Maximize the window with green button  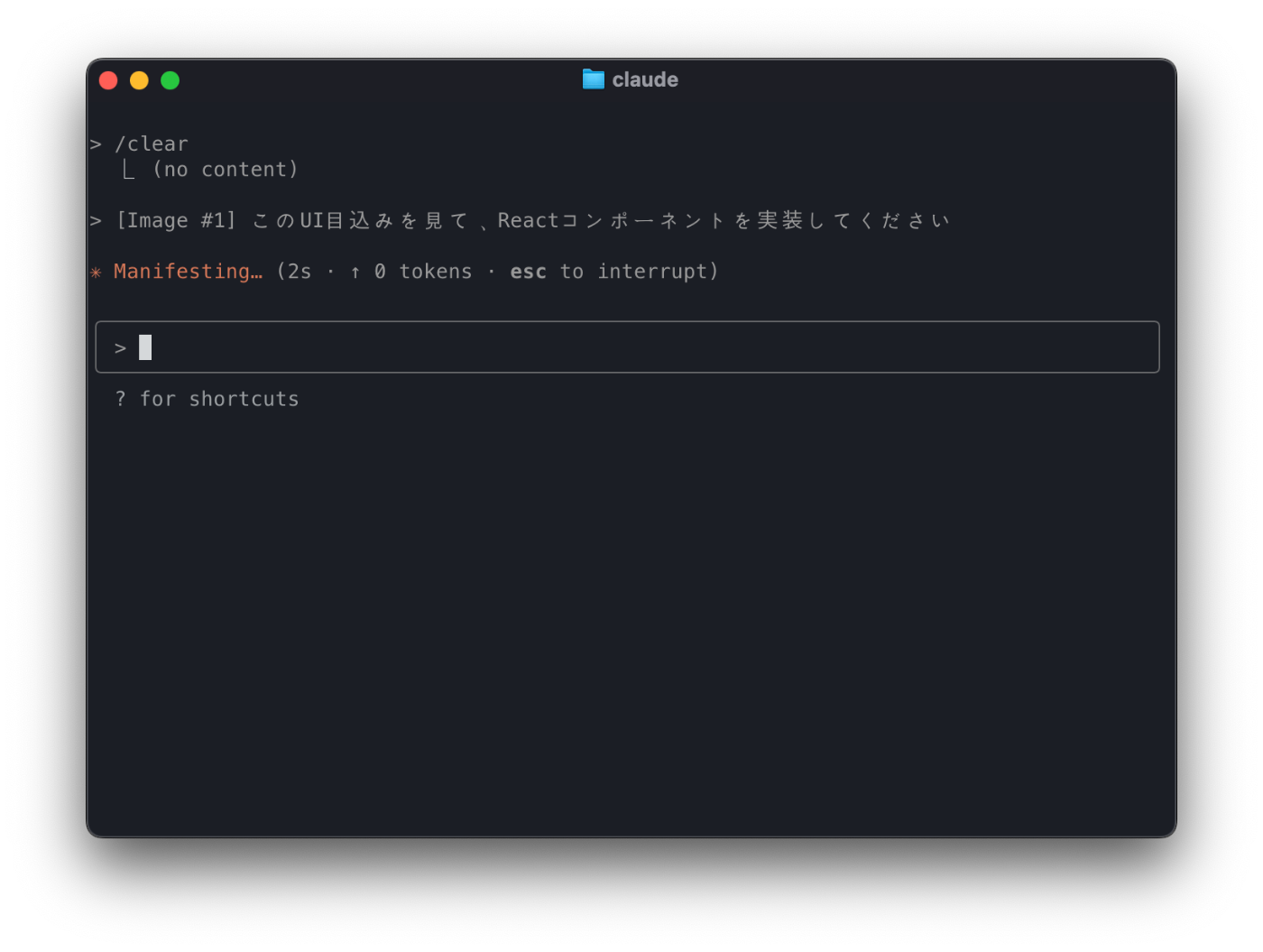170,80
